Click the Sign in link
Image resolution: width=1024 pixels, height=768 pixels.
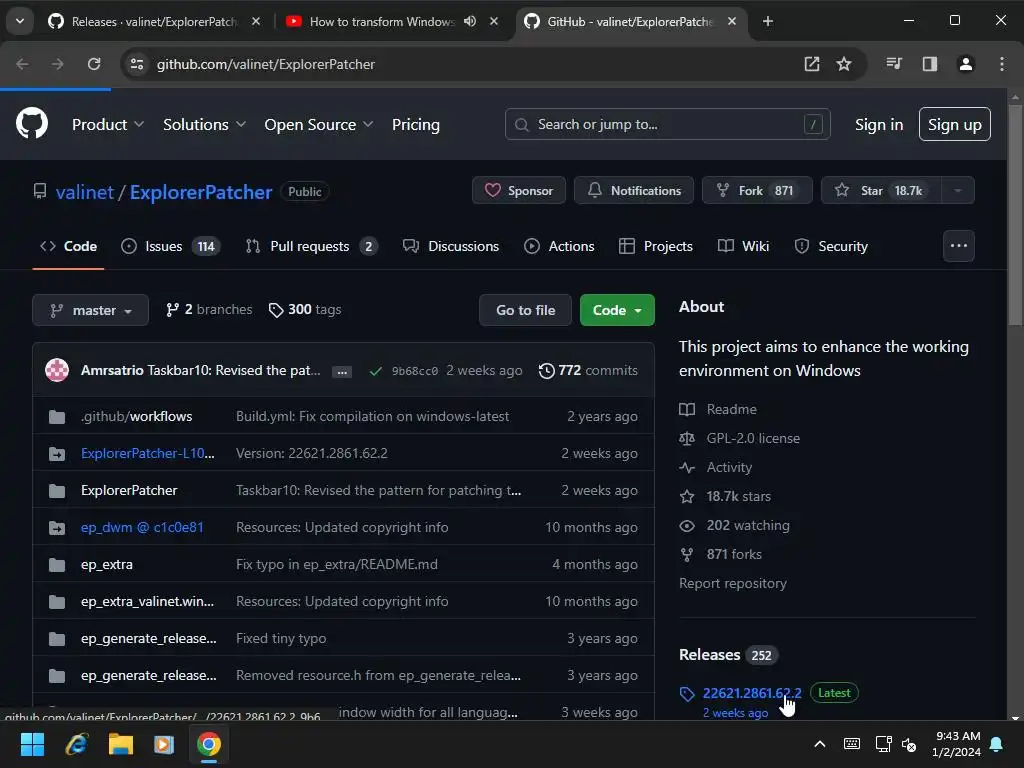[879, 124]
